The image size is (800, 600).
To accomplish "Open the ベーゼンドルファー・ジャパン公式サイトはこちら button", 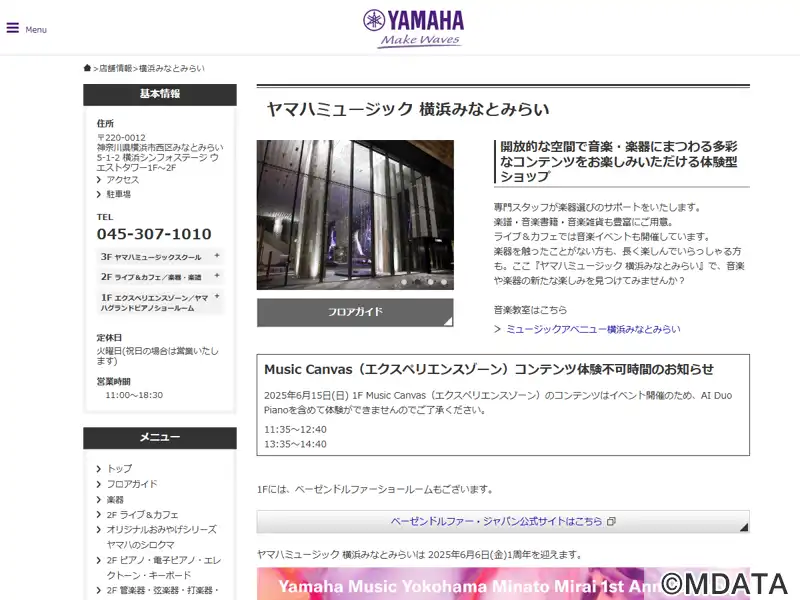I will pos(503,521).
